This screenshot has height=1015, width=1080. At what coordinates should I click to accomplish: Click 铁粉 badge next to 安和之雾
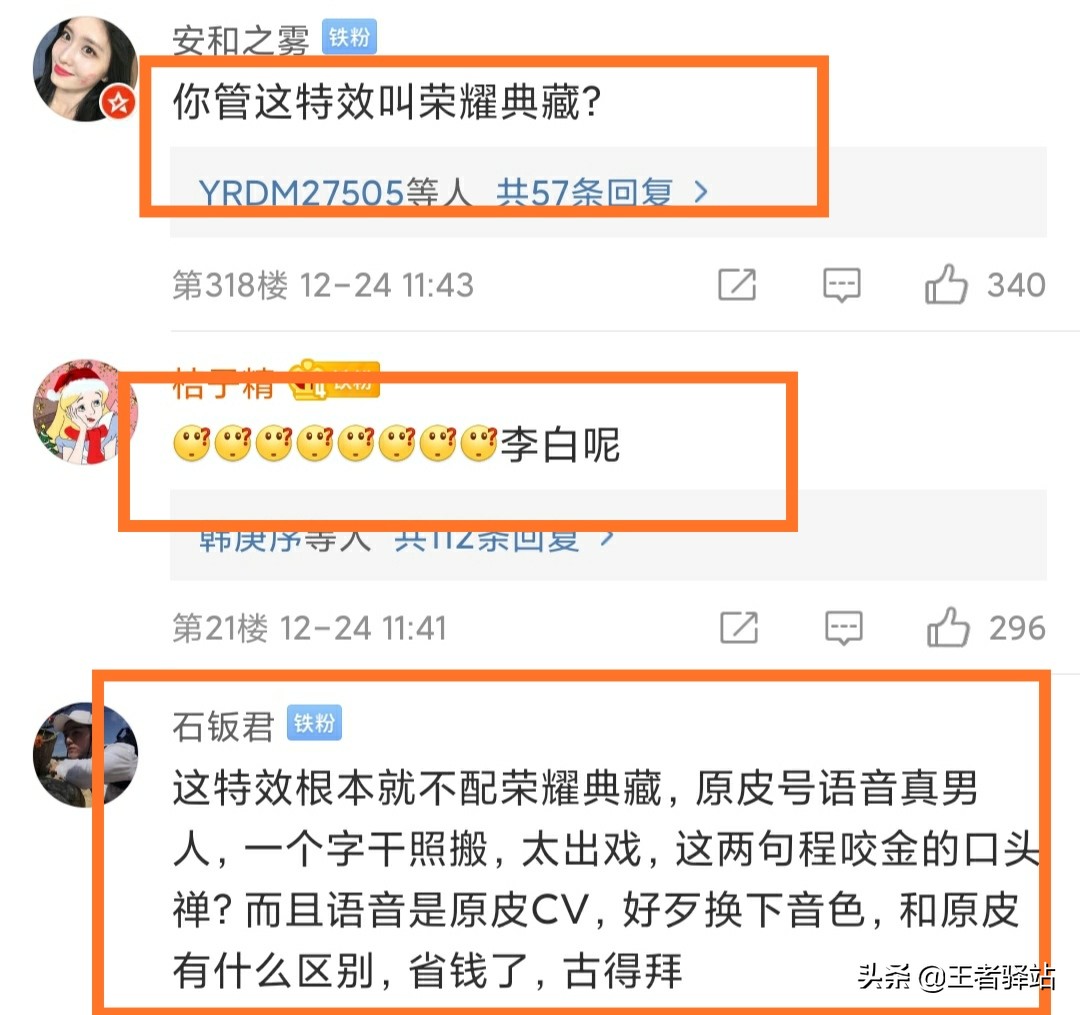click(349, 37)
